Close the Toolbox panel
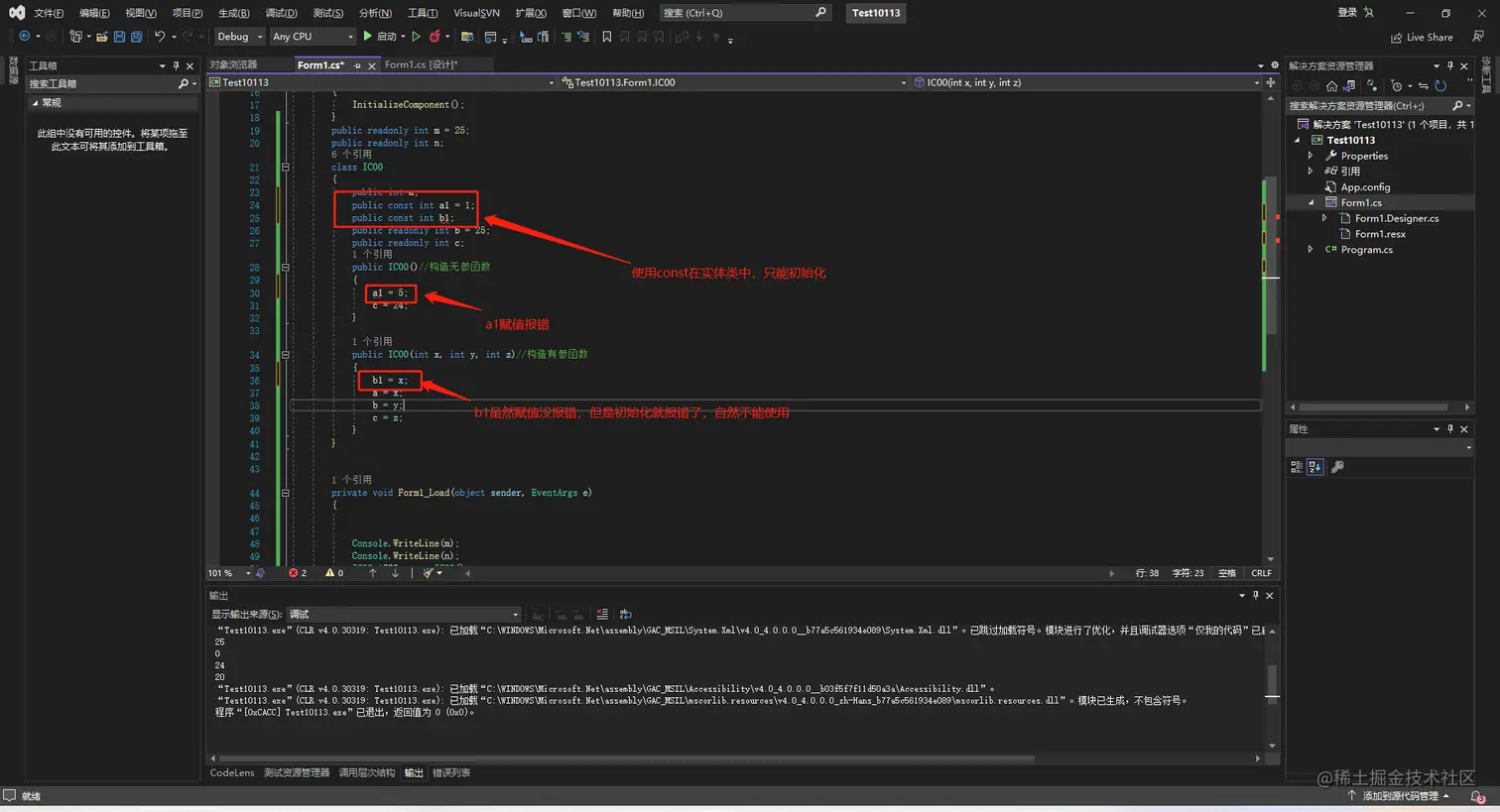 click(189, 66)
